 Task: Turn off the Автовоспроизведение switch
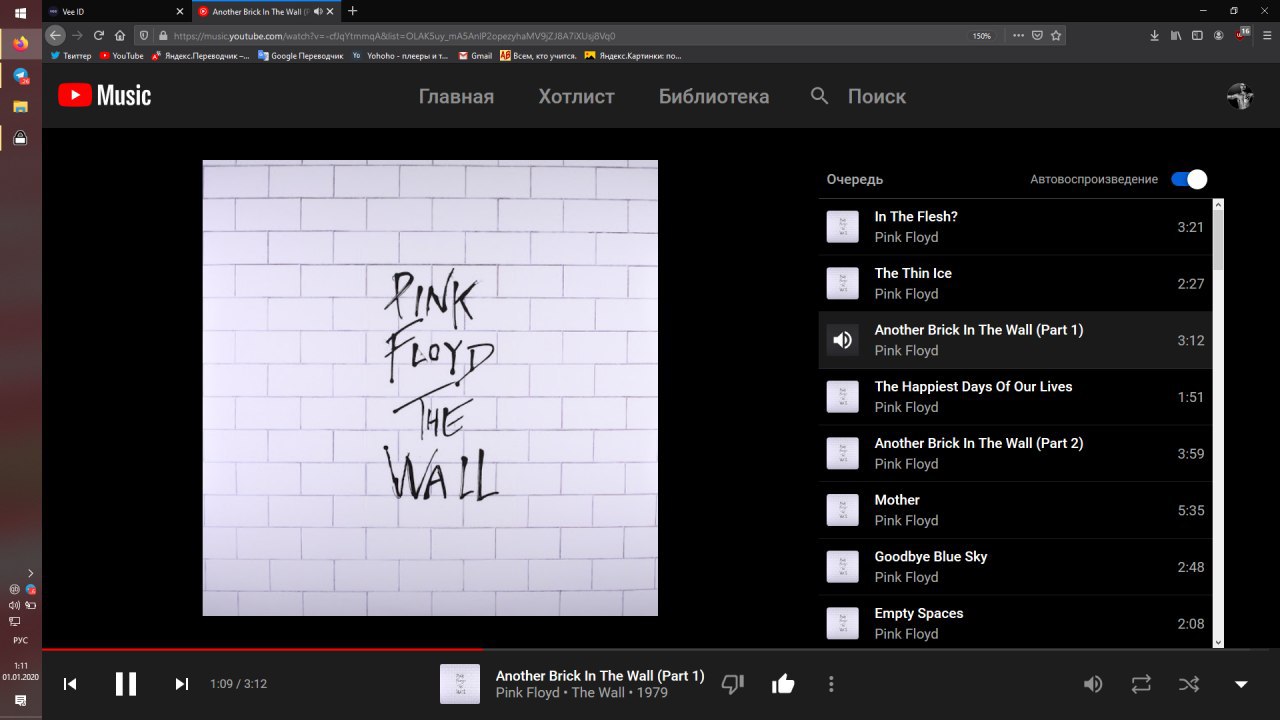pyautogui.click(x=1189, y=179)
